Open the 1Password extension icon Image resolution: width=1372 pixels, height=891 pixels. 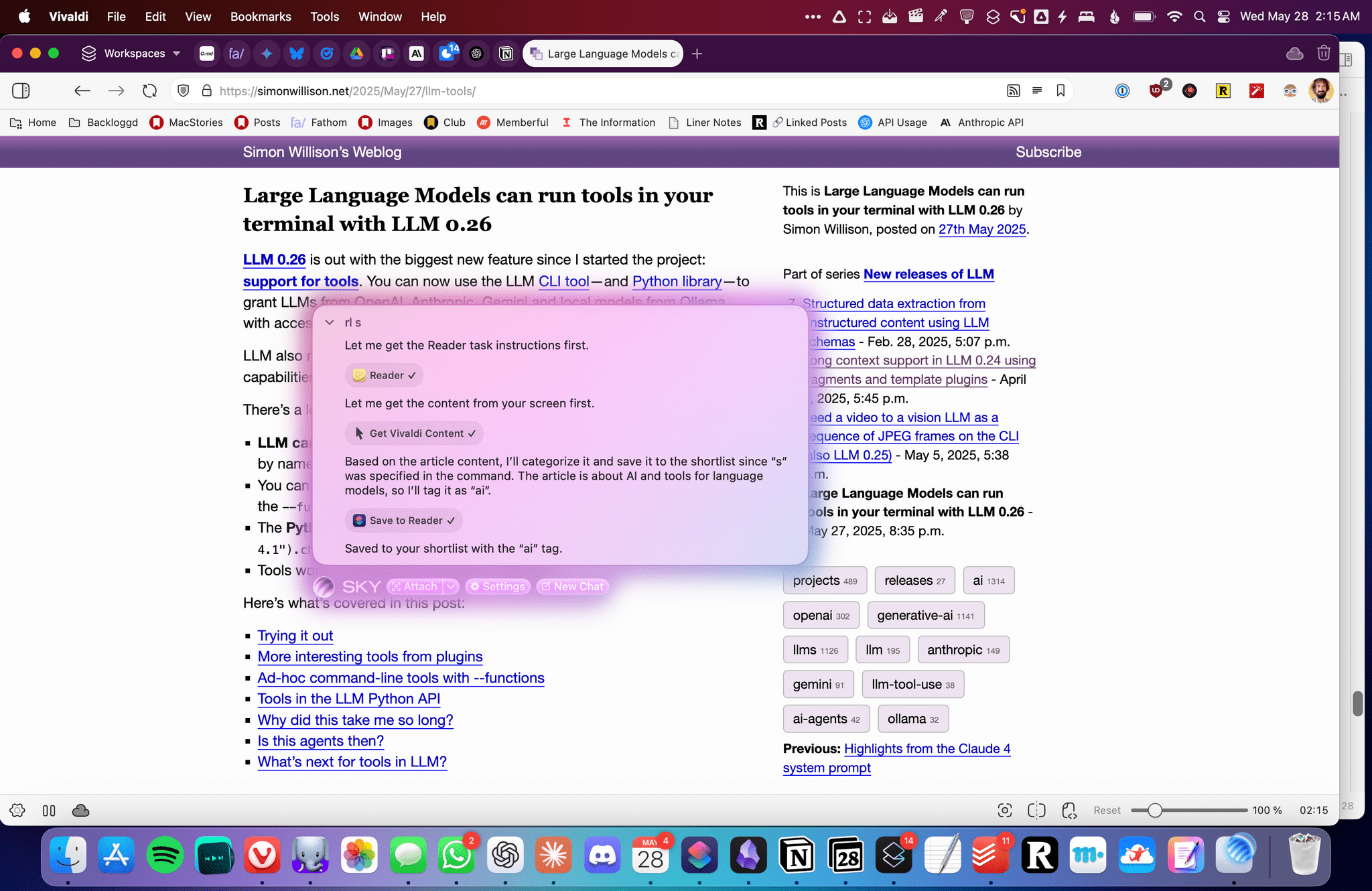pos(1122,90)
